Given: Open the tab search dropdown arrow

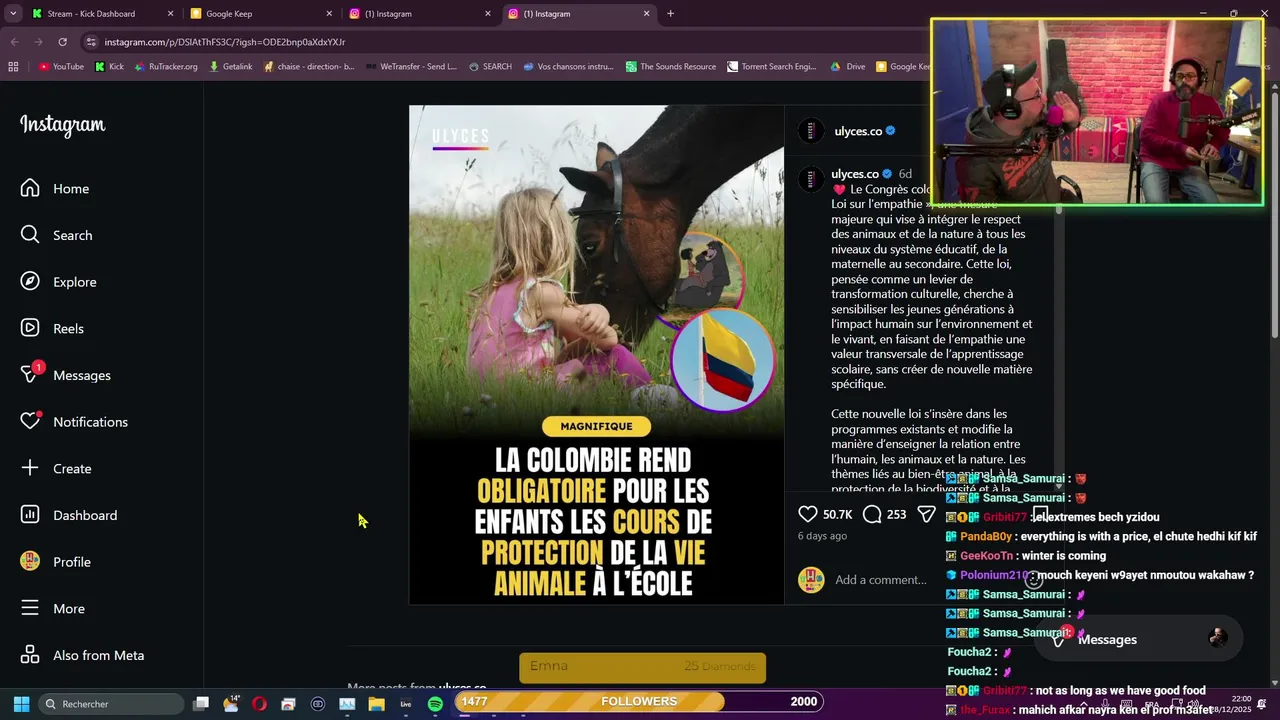Looking at the screenshot, I should click(x=13, y=14).
